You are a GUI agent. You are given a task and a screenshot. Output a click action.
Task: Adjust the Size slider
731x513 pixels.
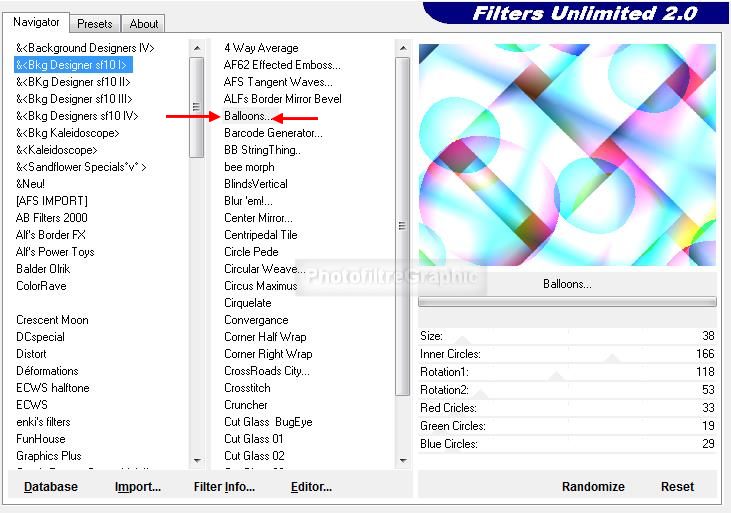click(567, 336)
